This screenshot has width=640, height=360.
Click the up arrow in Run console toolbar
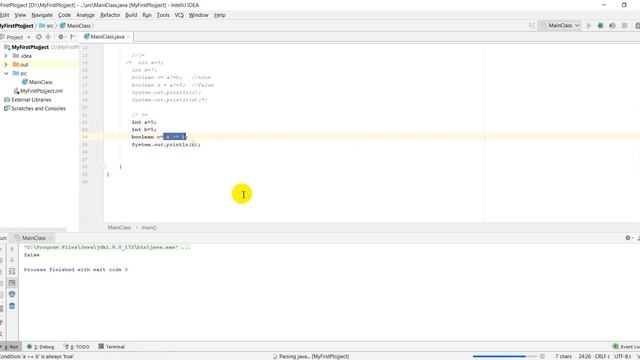(12, 249)
